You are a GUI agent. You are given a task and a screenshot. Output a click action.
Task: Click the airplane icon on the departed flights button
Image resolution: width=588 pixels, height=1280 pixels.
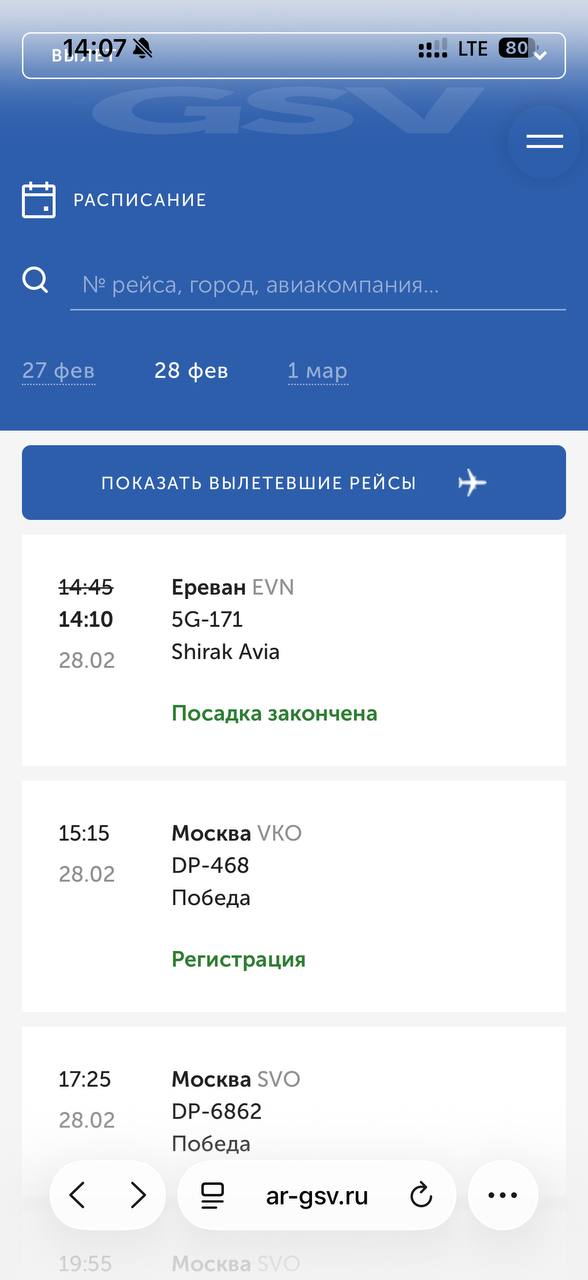click(471, 482)
